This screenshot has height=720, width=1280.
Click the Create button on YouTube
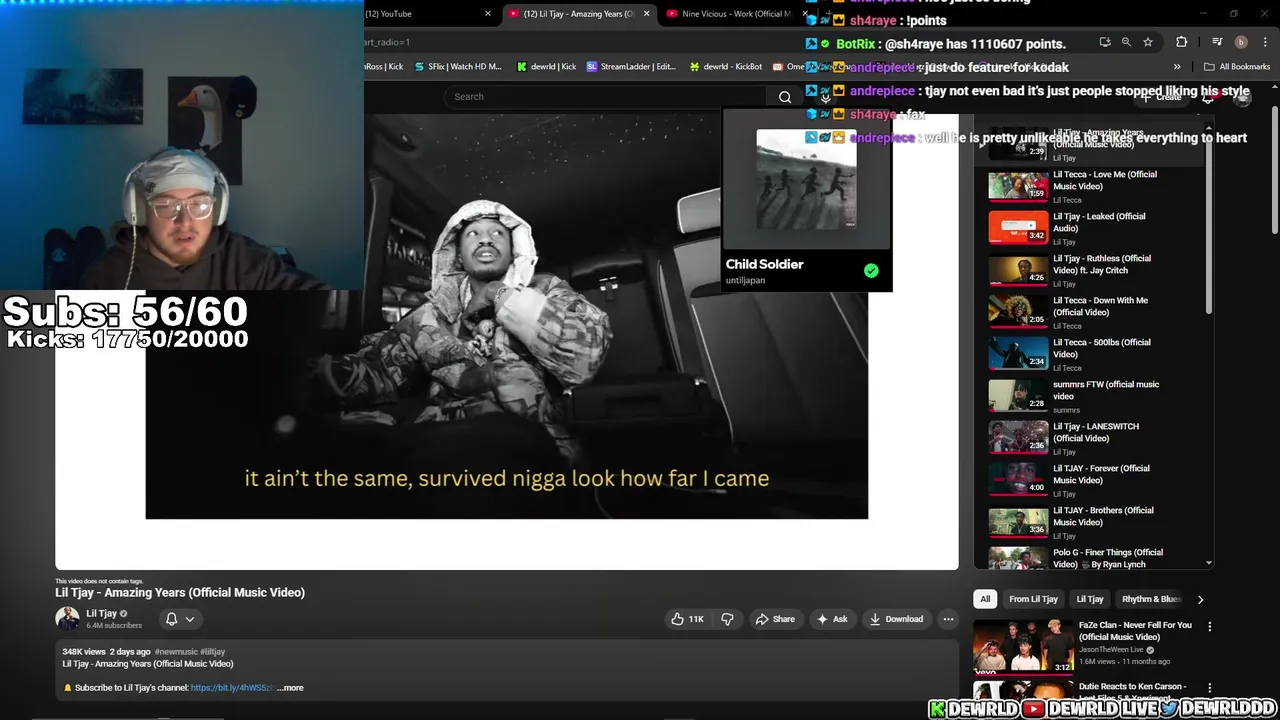[1162, 97]
